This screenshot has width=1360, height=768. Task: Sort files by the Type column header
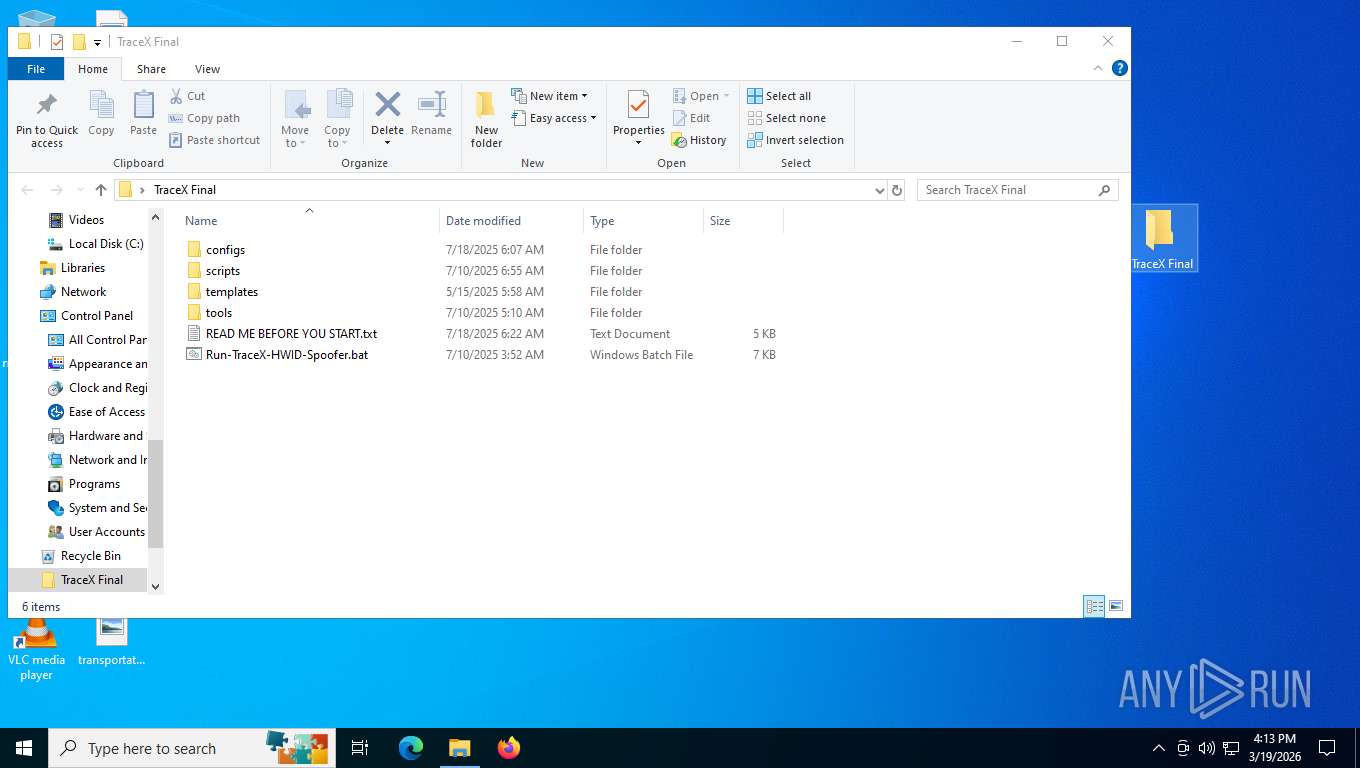click(x=643, y=221)
